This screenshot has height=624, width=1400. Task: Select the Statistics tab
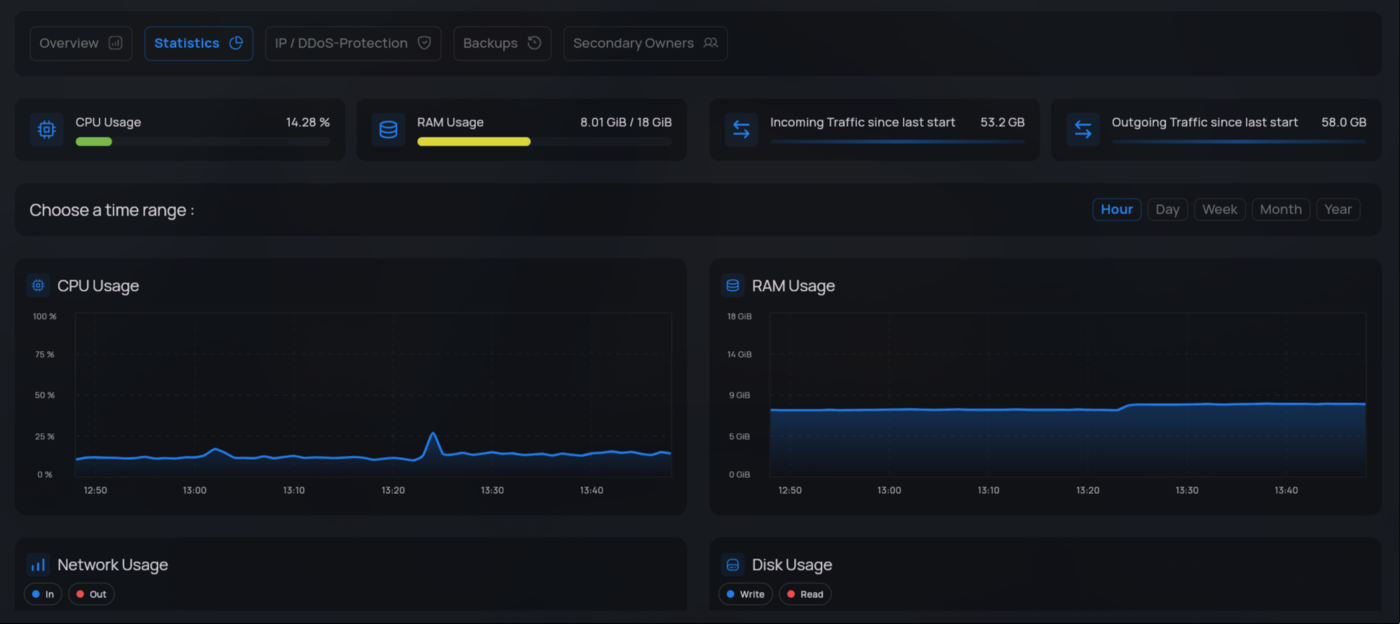(x=199, y=43)
